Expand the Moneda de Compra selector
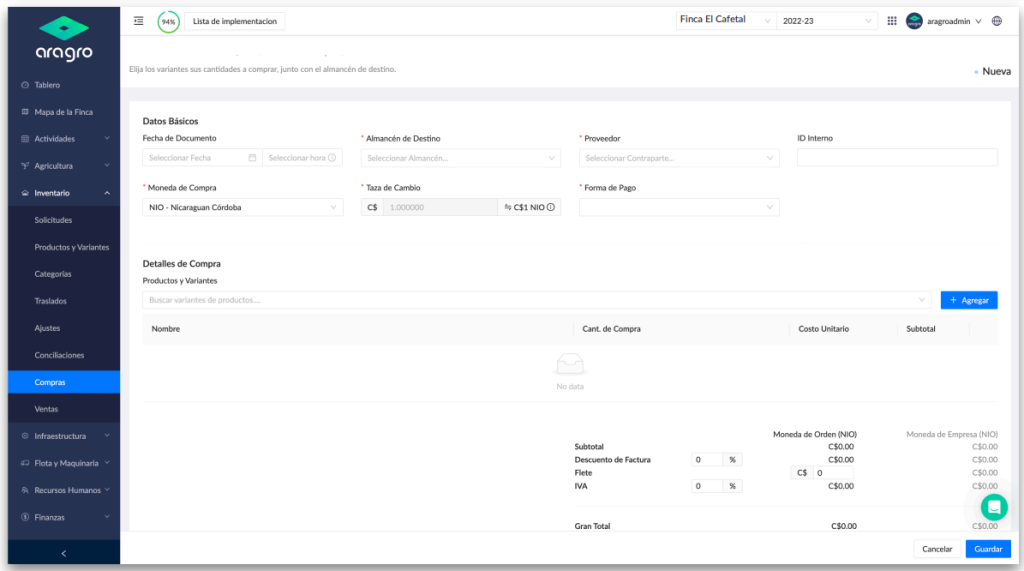This screenshot has width=1024, height=571. pyautogui.click(x=242, y=207)
